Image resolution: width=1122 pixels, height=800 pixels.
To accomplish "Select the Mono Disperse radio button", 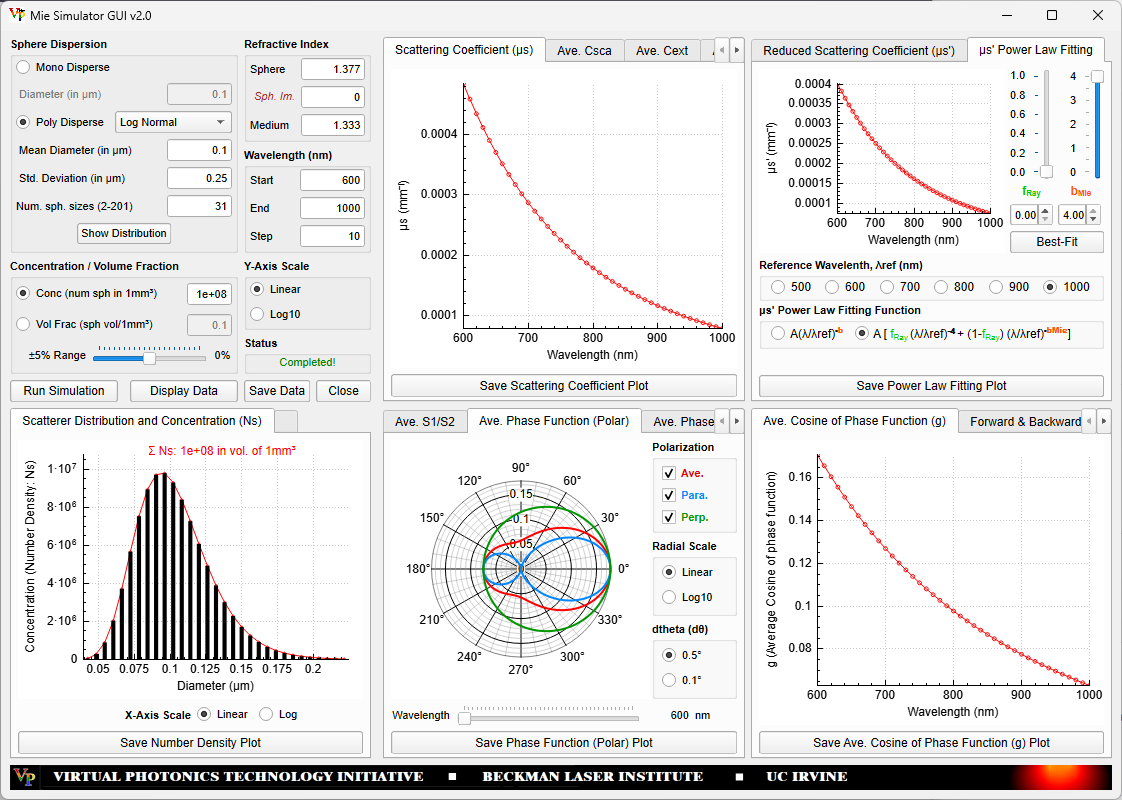I will click(x=24, y=67).
